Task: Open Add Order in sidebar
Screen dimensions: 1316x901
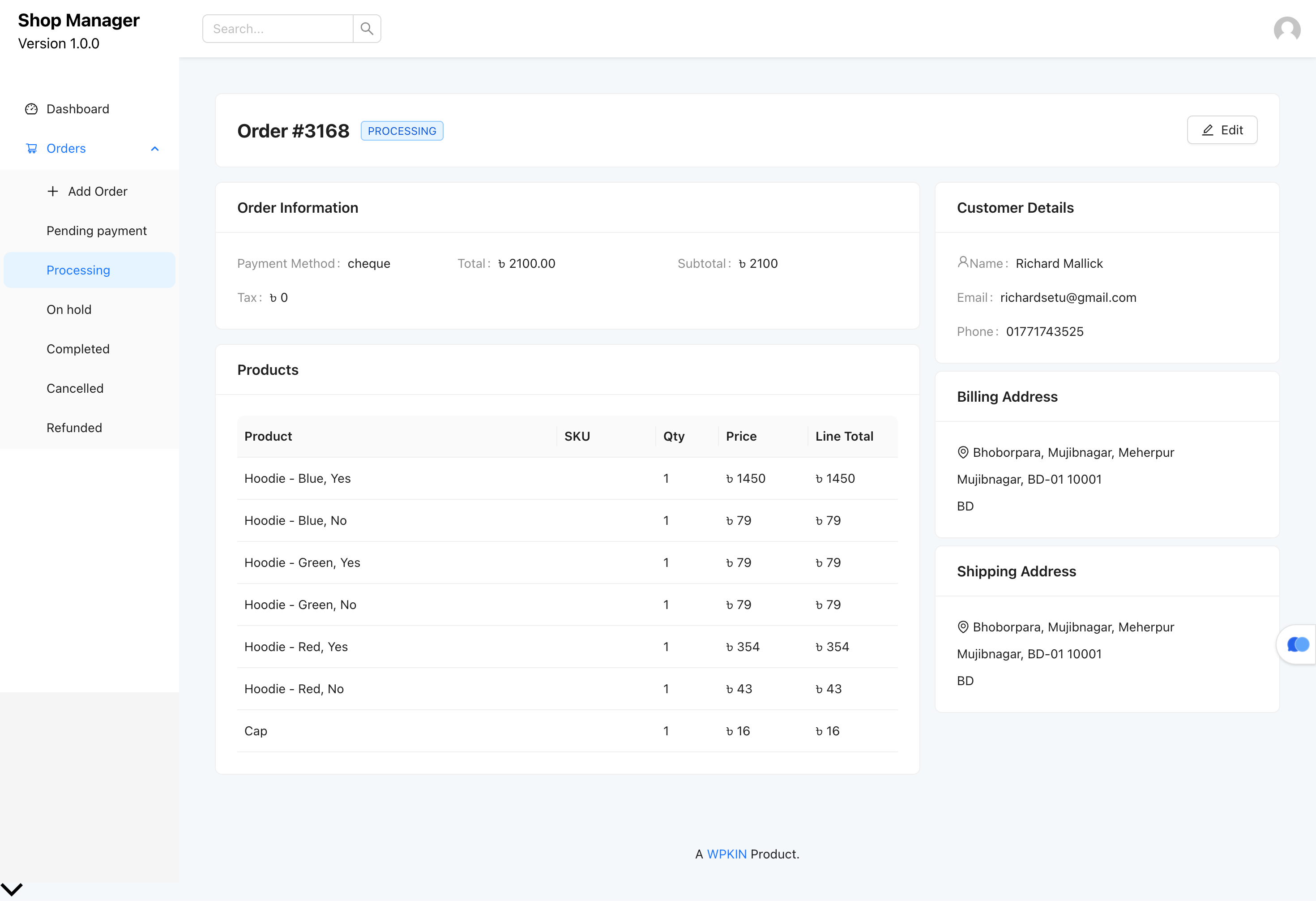Action: [90, 192]
